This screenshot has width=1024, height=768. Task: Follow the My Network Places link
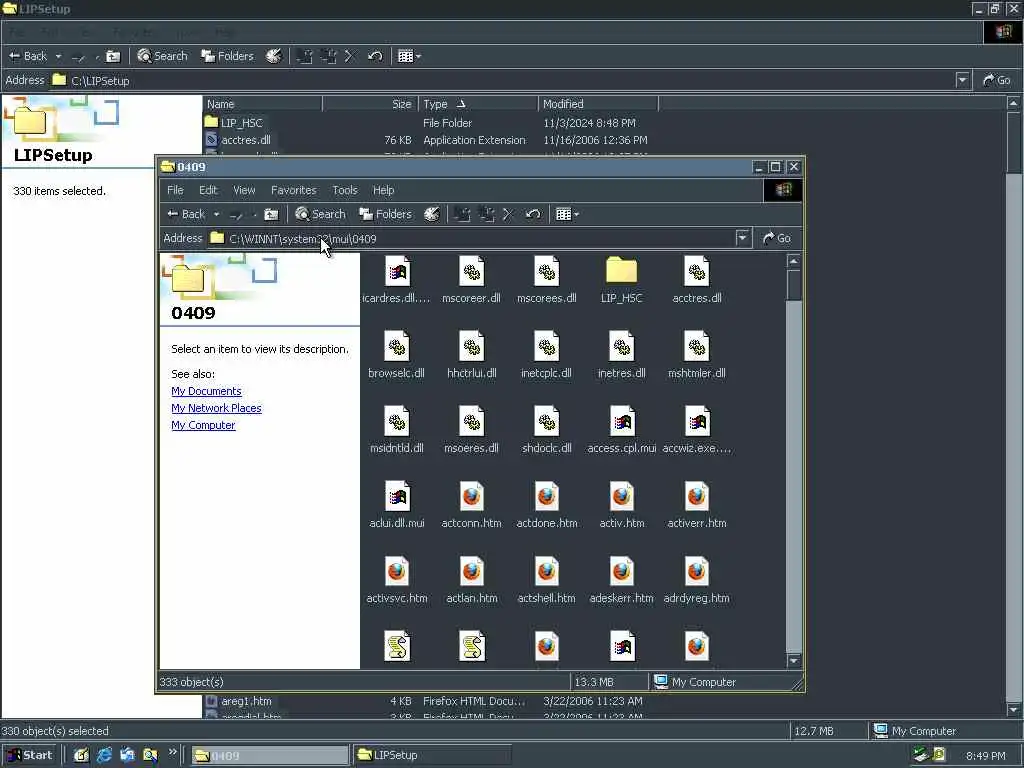click(216, 408)
